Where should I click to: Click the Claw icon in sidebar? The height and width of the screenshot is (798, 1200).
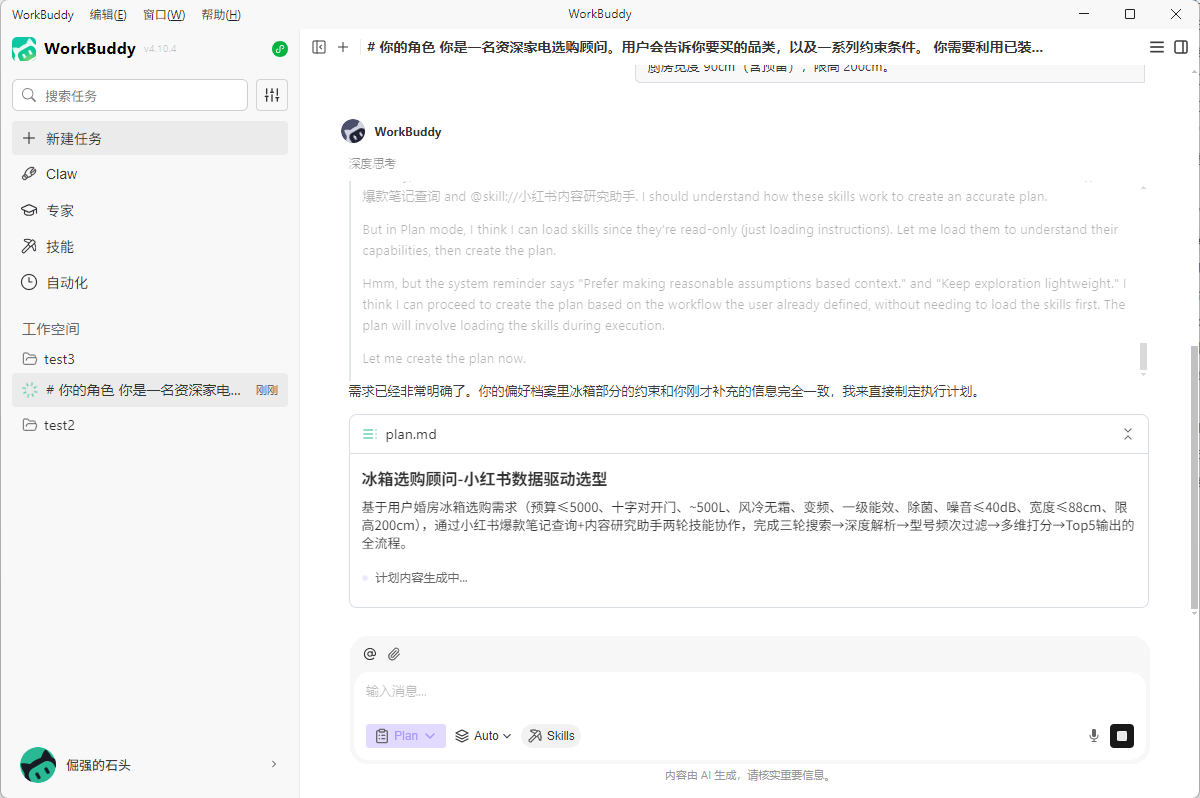coord(29,174)
